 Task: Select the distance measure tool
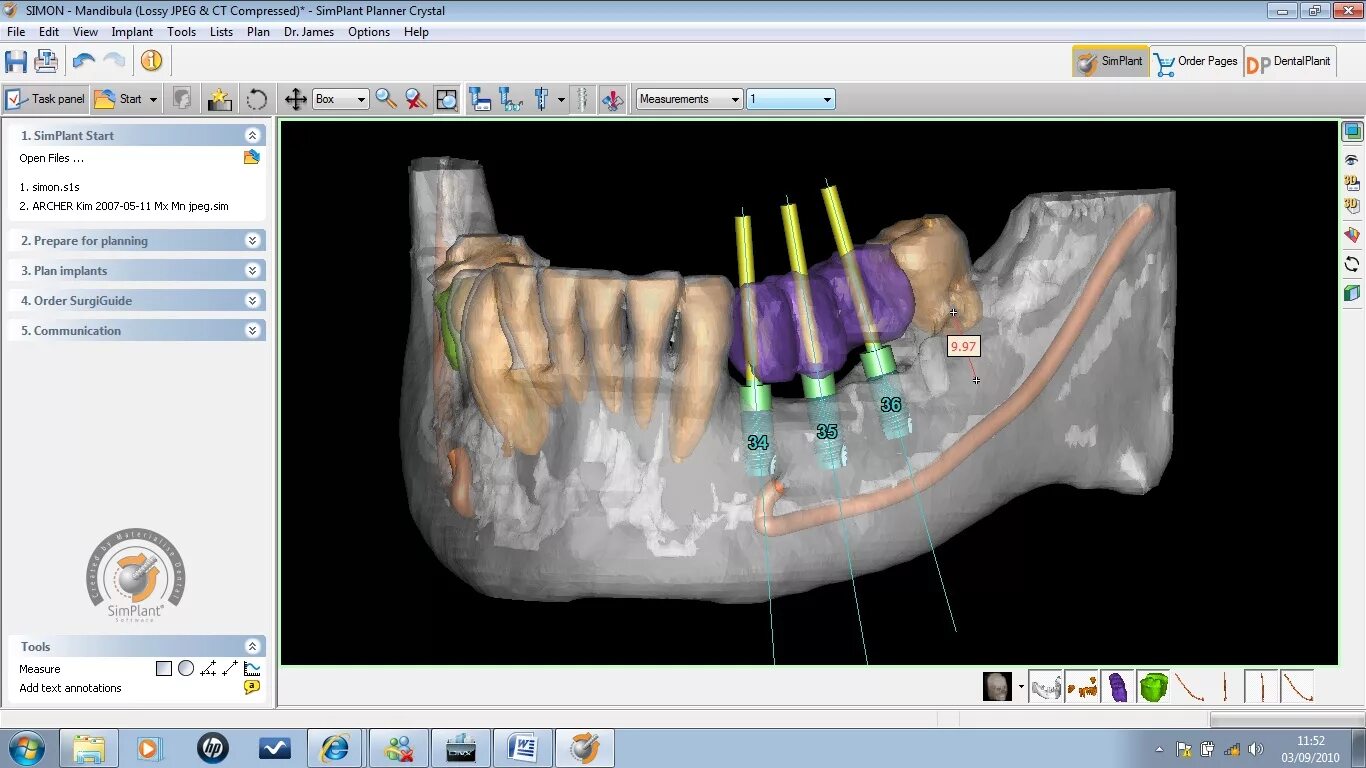click(230, 669)
